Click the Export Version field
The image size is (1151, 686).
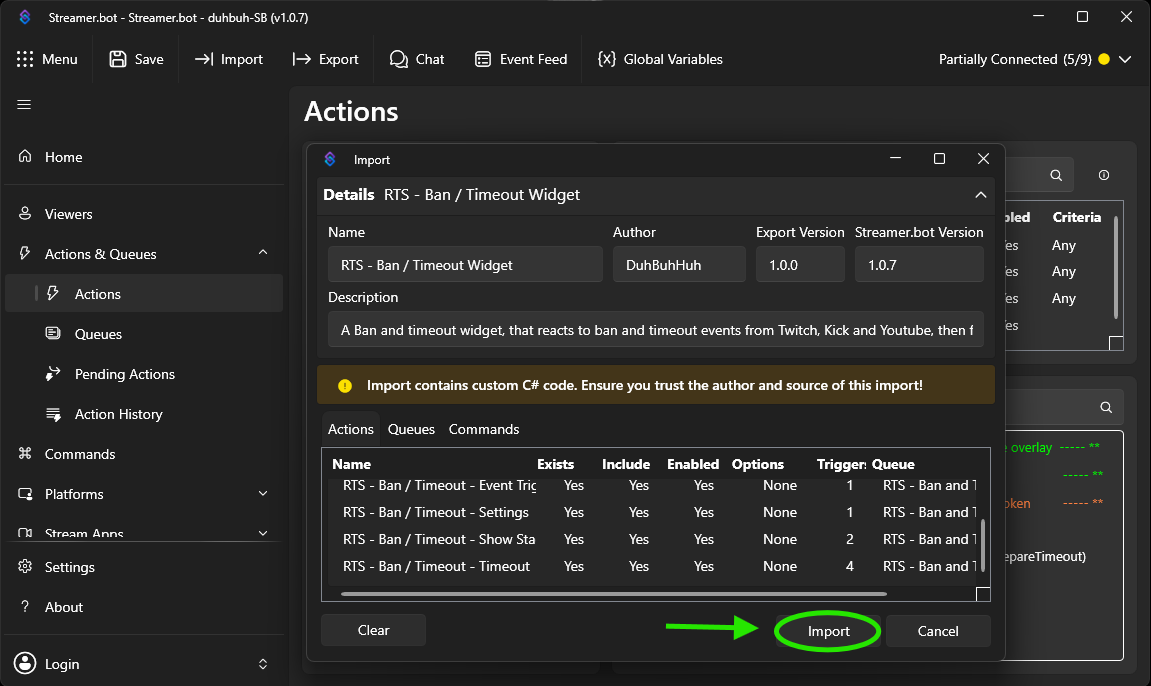click(x=800, y=265)
